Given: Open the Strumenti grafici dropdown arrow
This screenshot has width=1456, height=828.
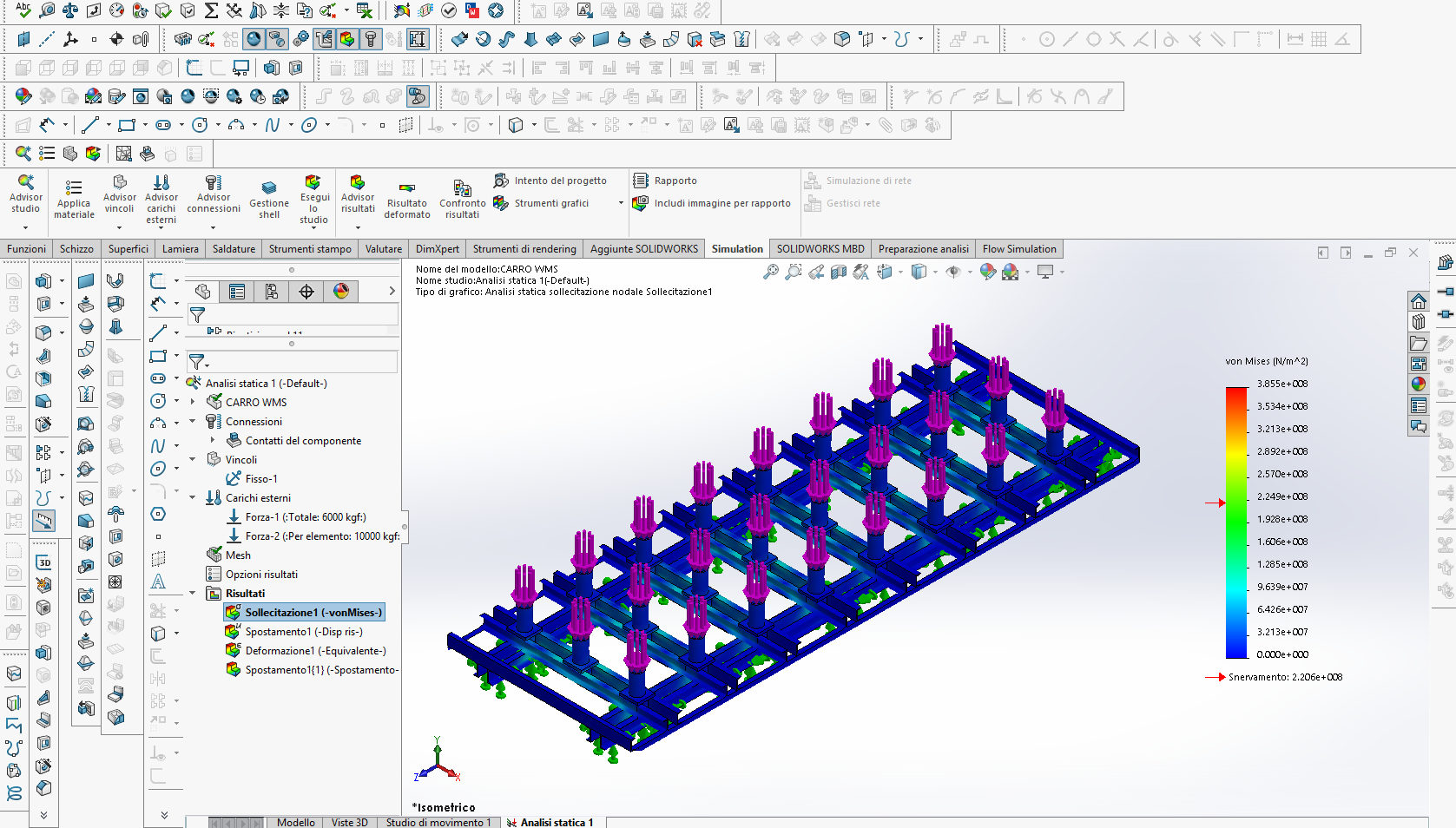Looking at the screenshot, I should pyautogui.click(x=621, y=203).
